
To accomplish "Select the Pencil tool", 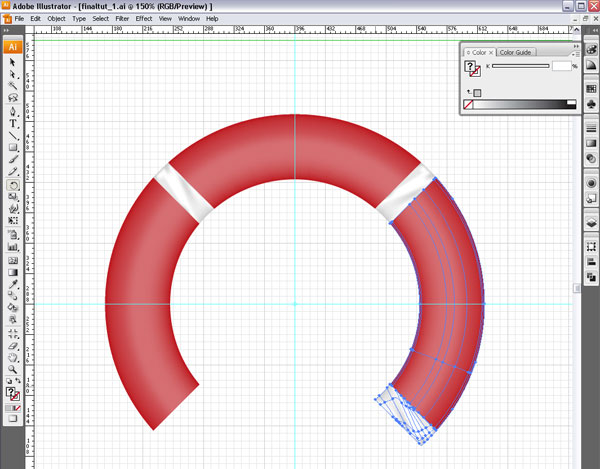I will 13,171.
